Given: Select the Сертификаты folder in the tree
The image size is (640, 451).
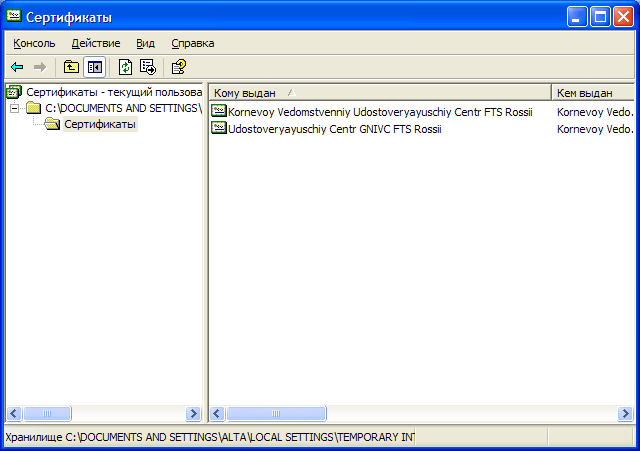Looking at the screenshot, I should 99,125.
